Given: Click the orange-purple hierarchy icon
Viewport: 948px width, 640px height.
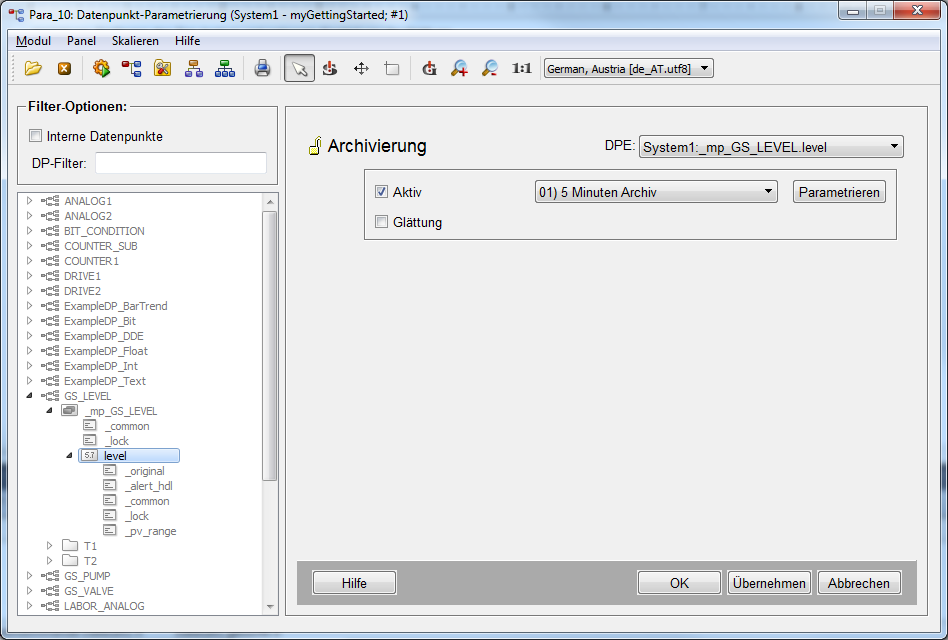Looking at the screenshot, I should click(x=193, y=68).
